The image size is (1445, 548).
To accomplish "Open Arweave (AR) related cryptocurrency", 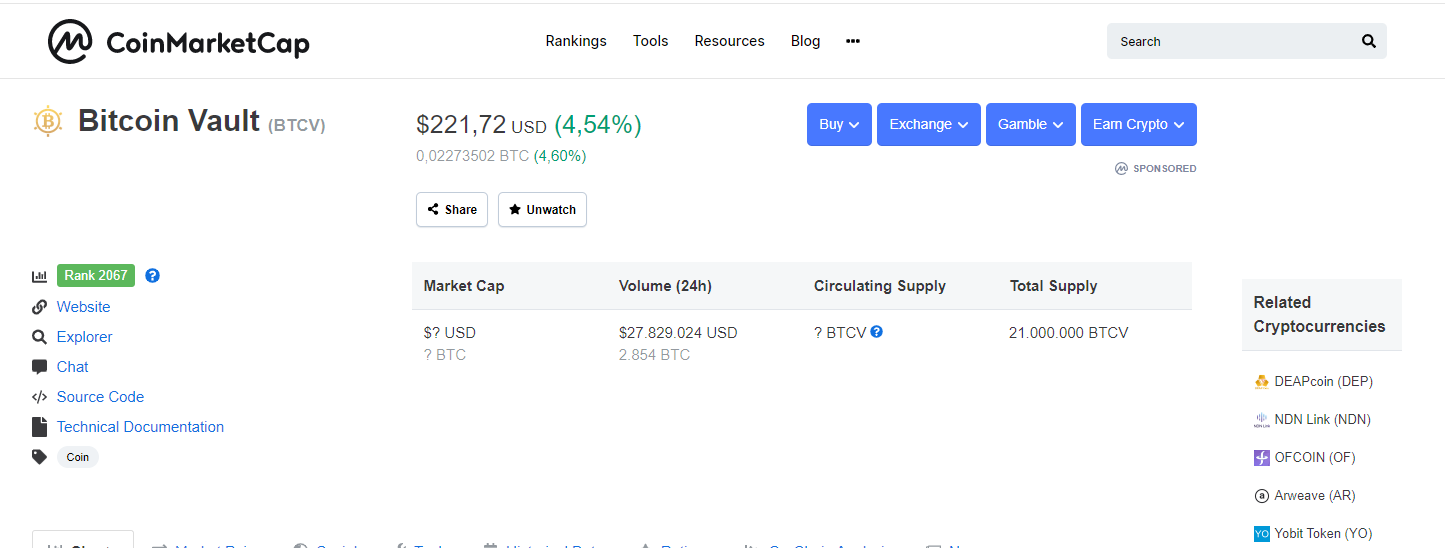I will coord(1315,496).
